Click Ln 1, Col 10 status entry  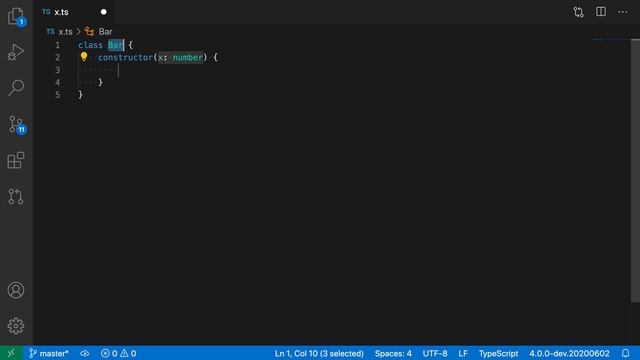coord(319,353)
